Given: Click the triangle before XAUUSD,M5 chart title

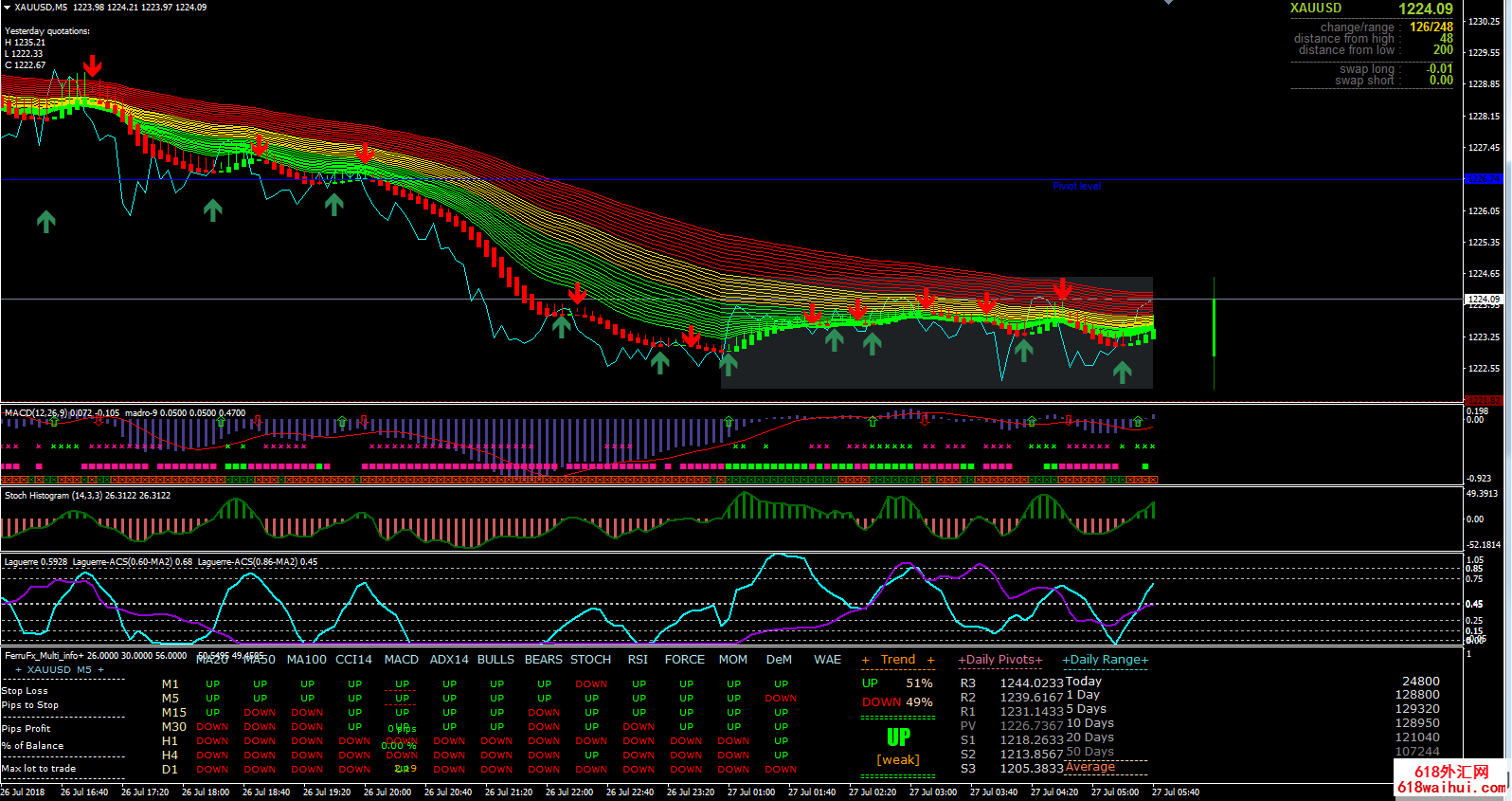Looking at the screenshot, I should pyautogui.click(x=7, y=8).
